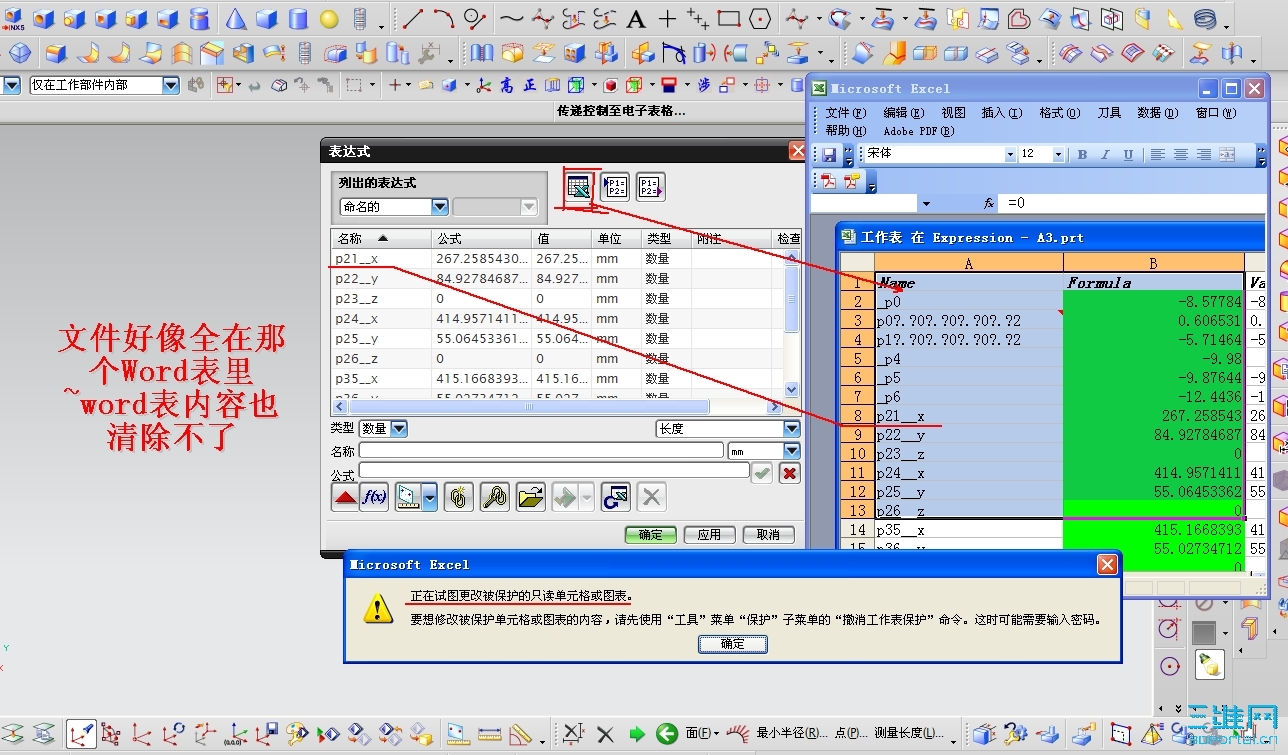1288x755 pixels.
Task: Sort expressions by the 名称 column header
Action: 381,239
